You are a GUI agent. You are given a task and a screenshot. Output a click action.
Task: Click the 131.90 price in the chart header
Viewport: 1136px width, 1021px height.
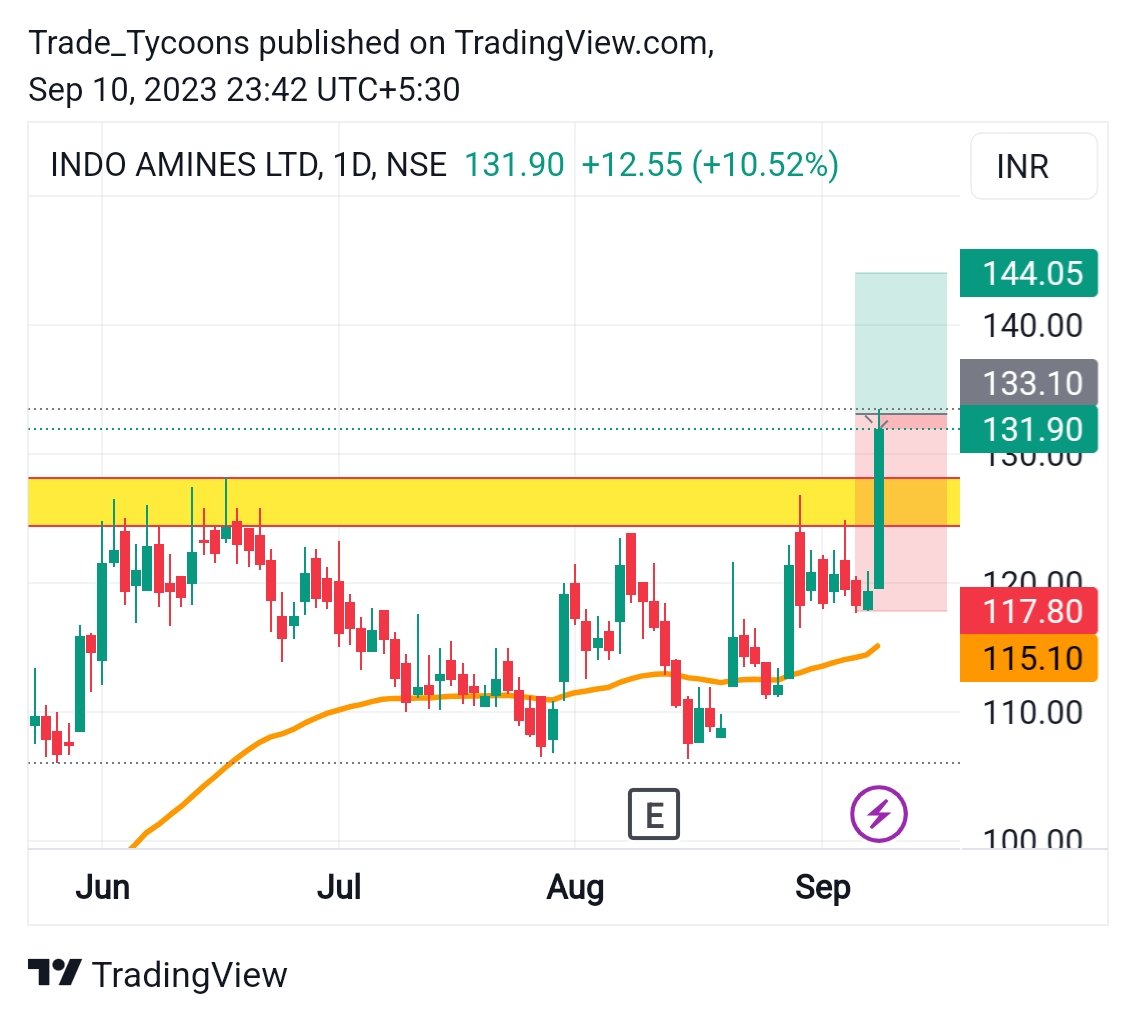[514, 164]
